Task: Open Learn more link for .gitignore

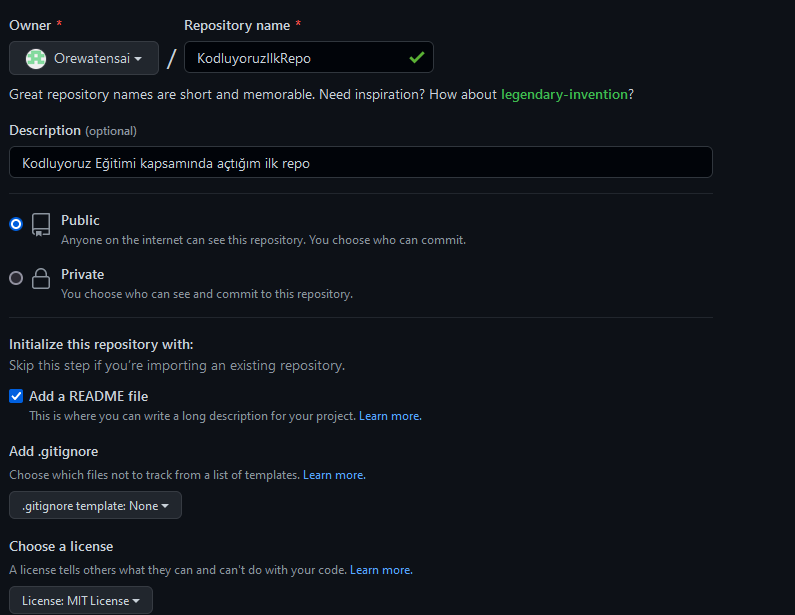Action: (x=334, y=475)
